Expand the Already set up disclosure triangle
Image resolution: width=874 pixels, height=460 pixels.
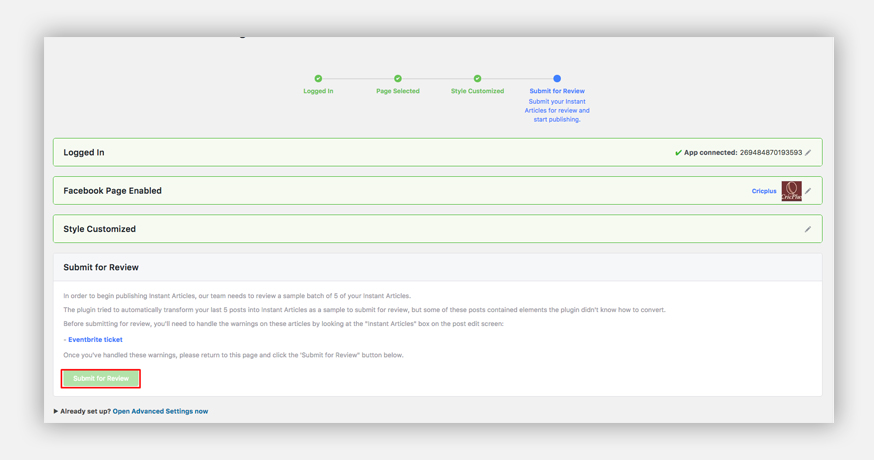56,411
